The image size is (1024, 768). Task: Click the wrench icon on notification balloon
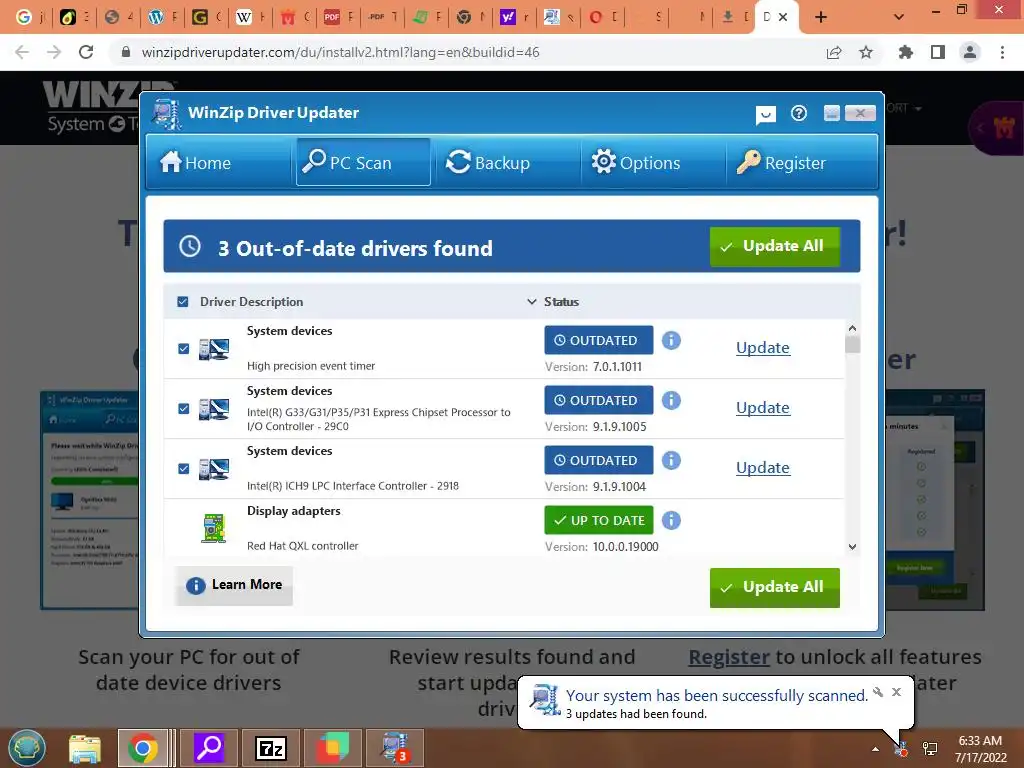(x=878, y=692)
